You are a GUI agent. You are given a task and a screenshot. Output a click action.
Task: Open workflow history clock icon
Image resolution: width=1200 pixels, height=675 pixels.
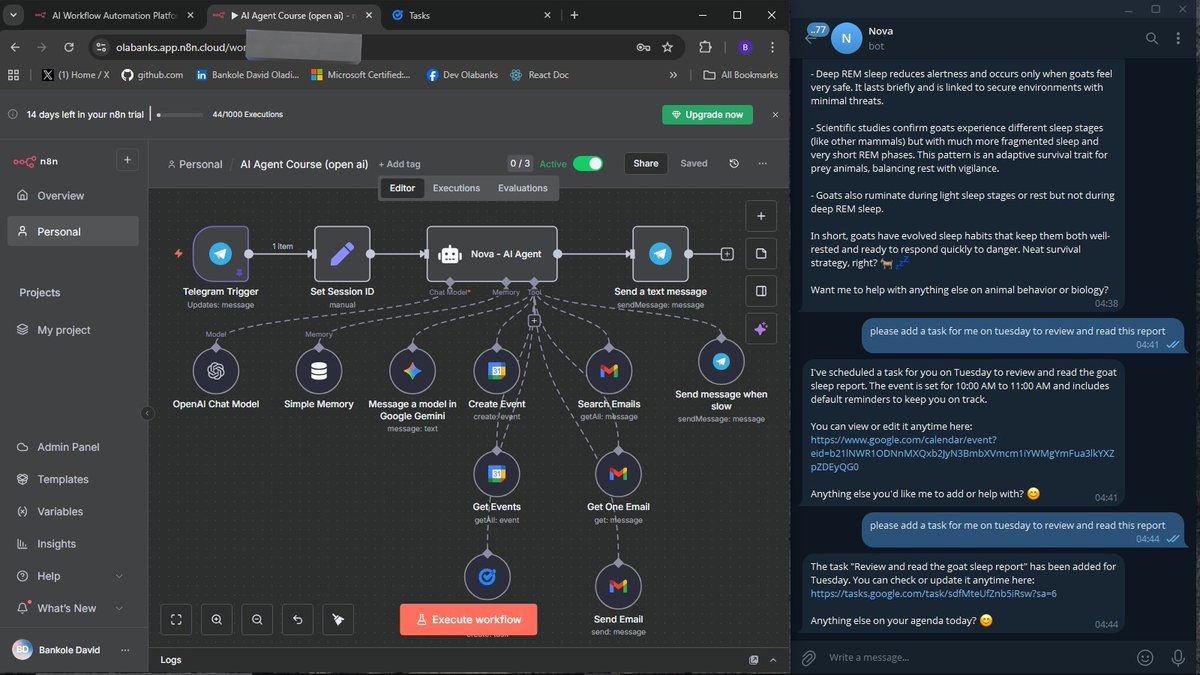pos(734,164)
